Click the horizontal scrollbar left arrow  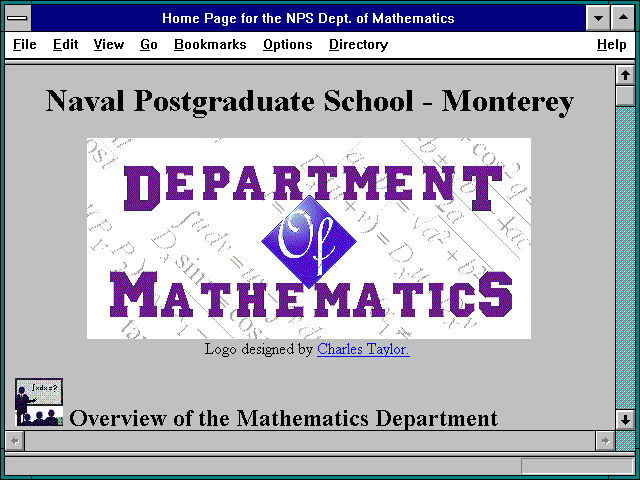click(x=15, y=441)
